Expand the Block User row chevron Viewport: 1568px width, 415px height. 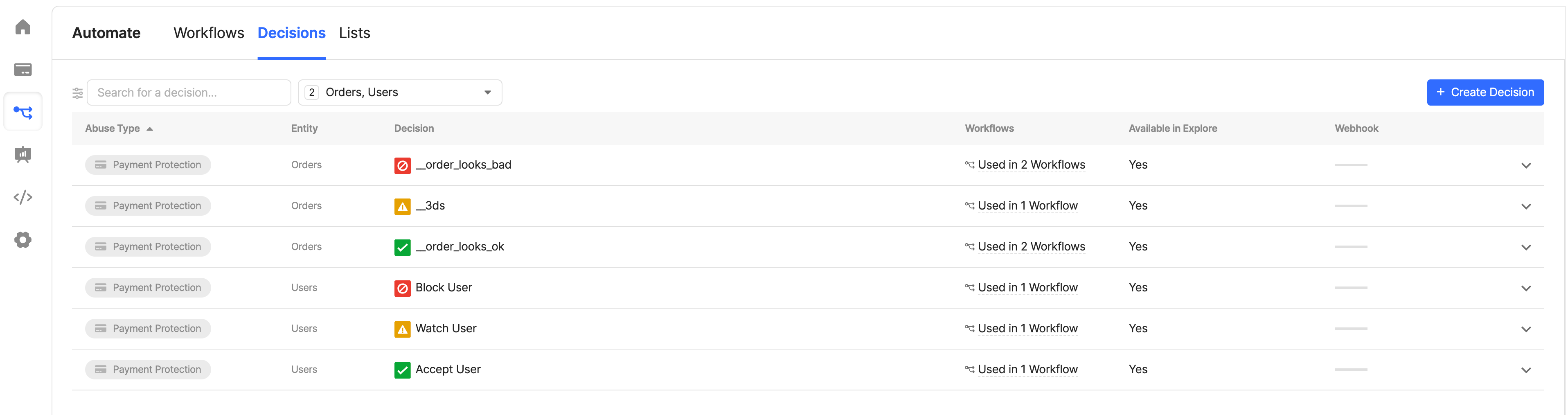[x=1525, y=288]
